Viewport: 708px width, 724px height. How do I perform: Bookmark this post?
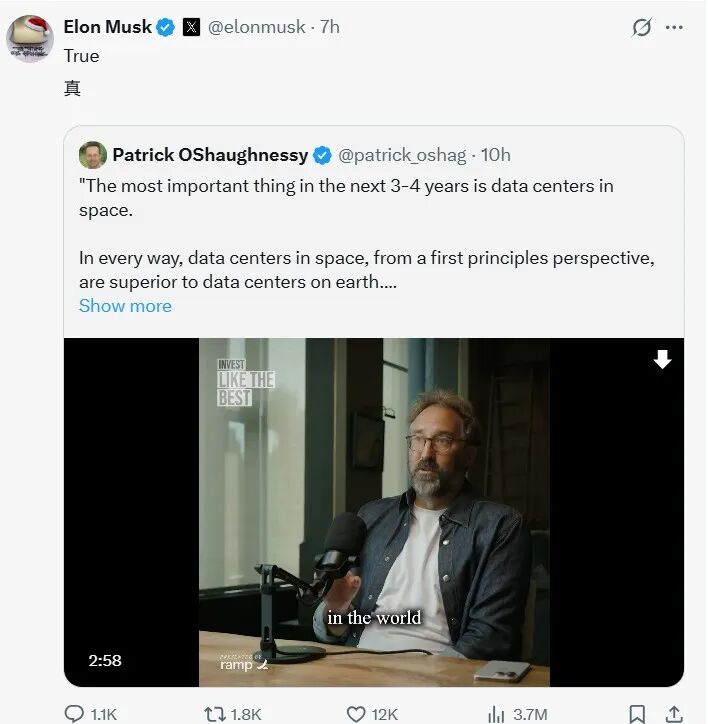[637, 714]
